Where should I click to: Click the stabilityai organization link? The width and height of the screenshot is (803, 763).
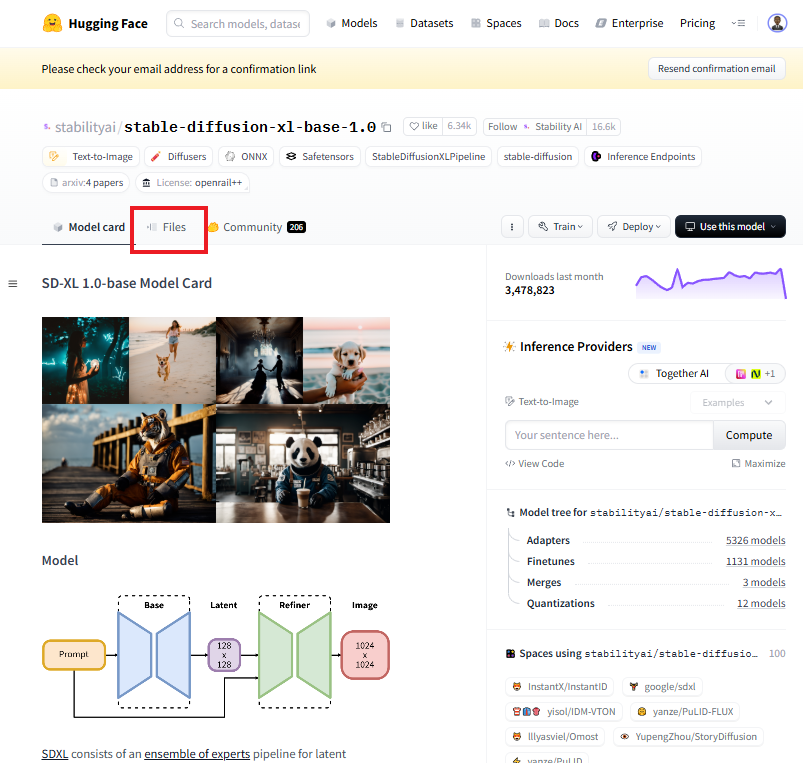pyautogui.click(x=85, y=127)
